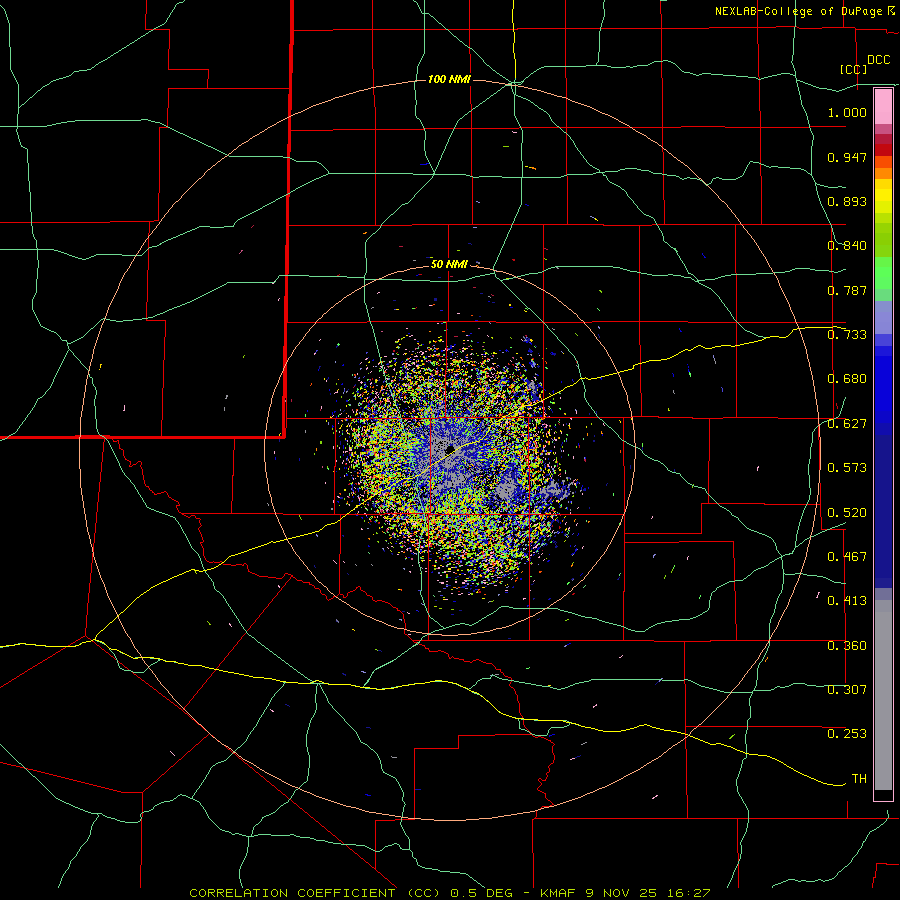Select the 0.467 scale value
Screen dimensions: 900x900
(x=847, y=557)
